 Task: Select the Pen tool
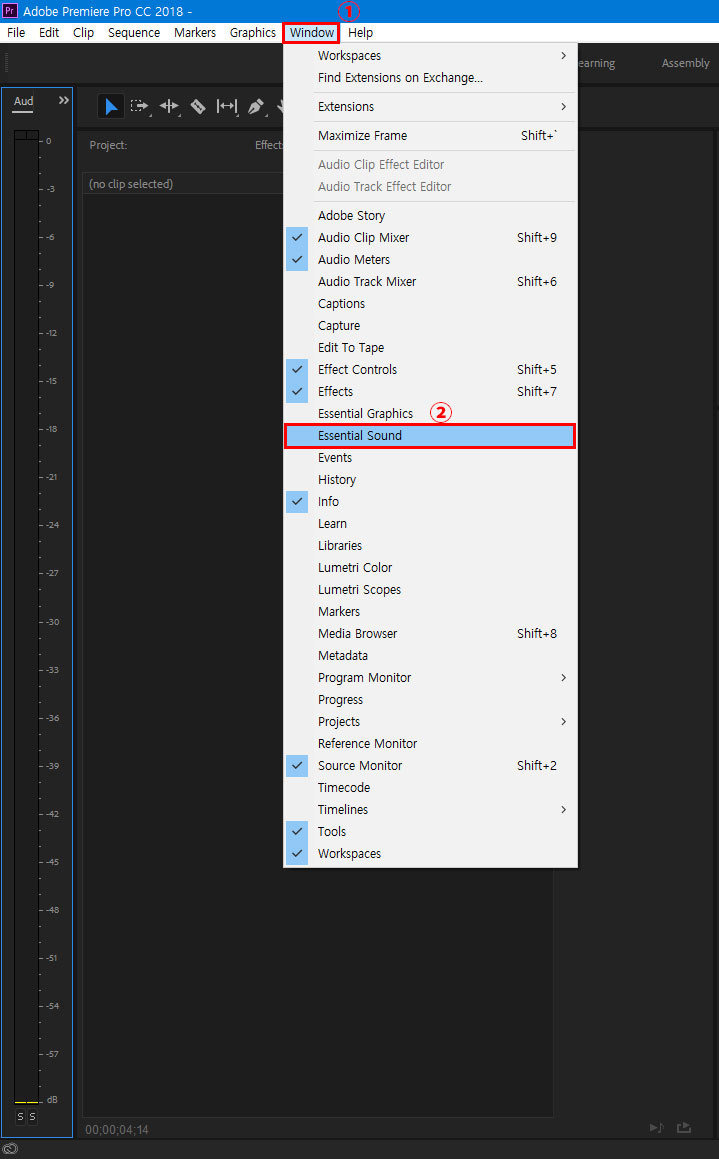pos(256,106)
